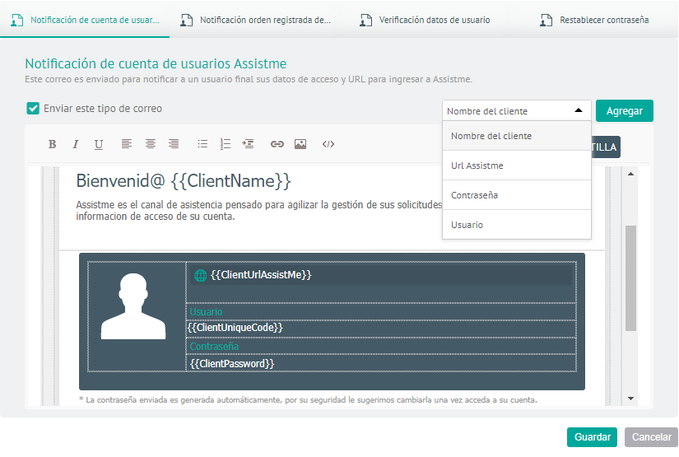Switch to 'Restablecer contraseña' tab

pyautogui.click(x=594, y=20)
